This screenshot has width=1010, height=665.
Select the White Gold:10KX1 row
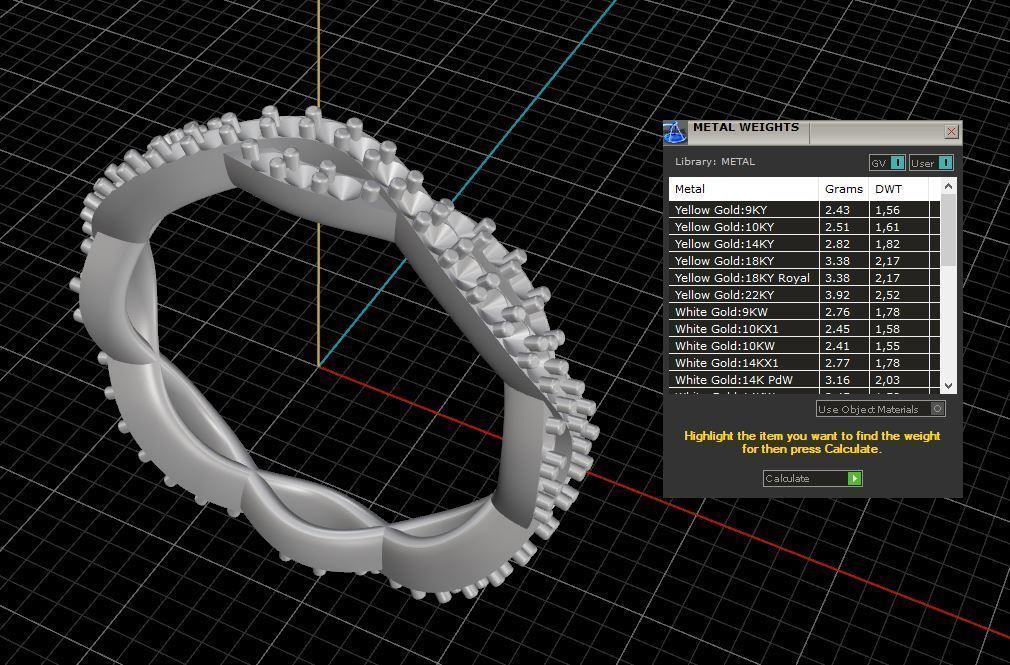tap(805, 329)
